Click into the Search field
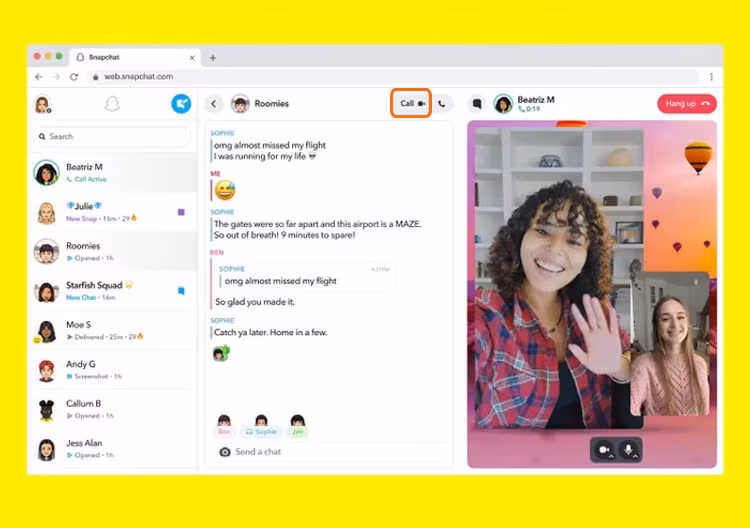The height and width of the screenshot is (528, 750). pos(111,136)
